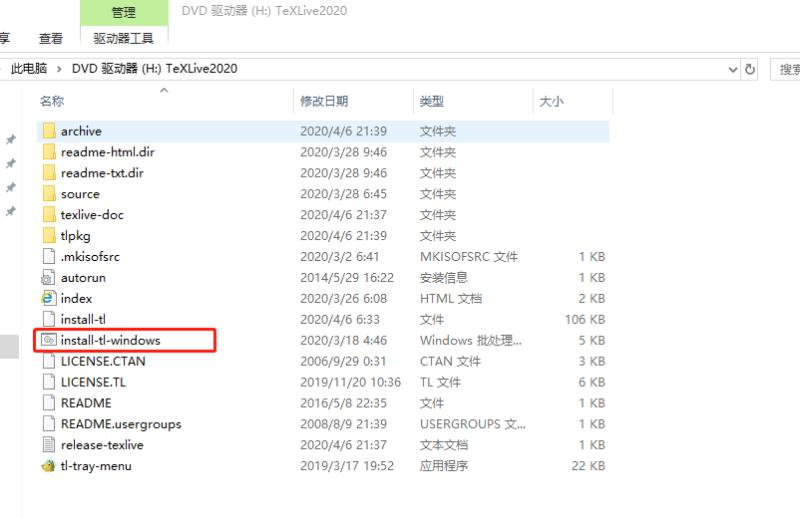Open the address bar history dropdown
This screenshot has width=800, height=518.
click(x=733, y=69)
